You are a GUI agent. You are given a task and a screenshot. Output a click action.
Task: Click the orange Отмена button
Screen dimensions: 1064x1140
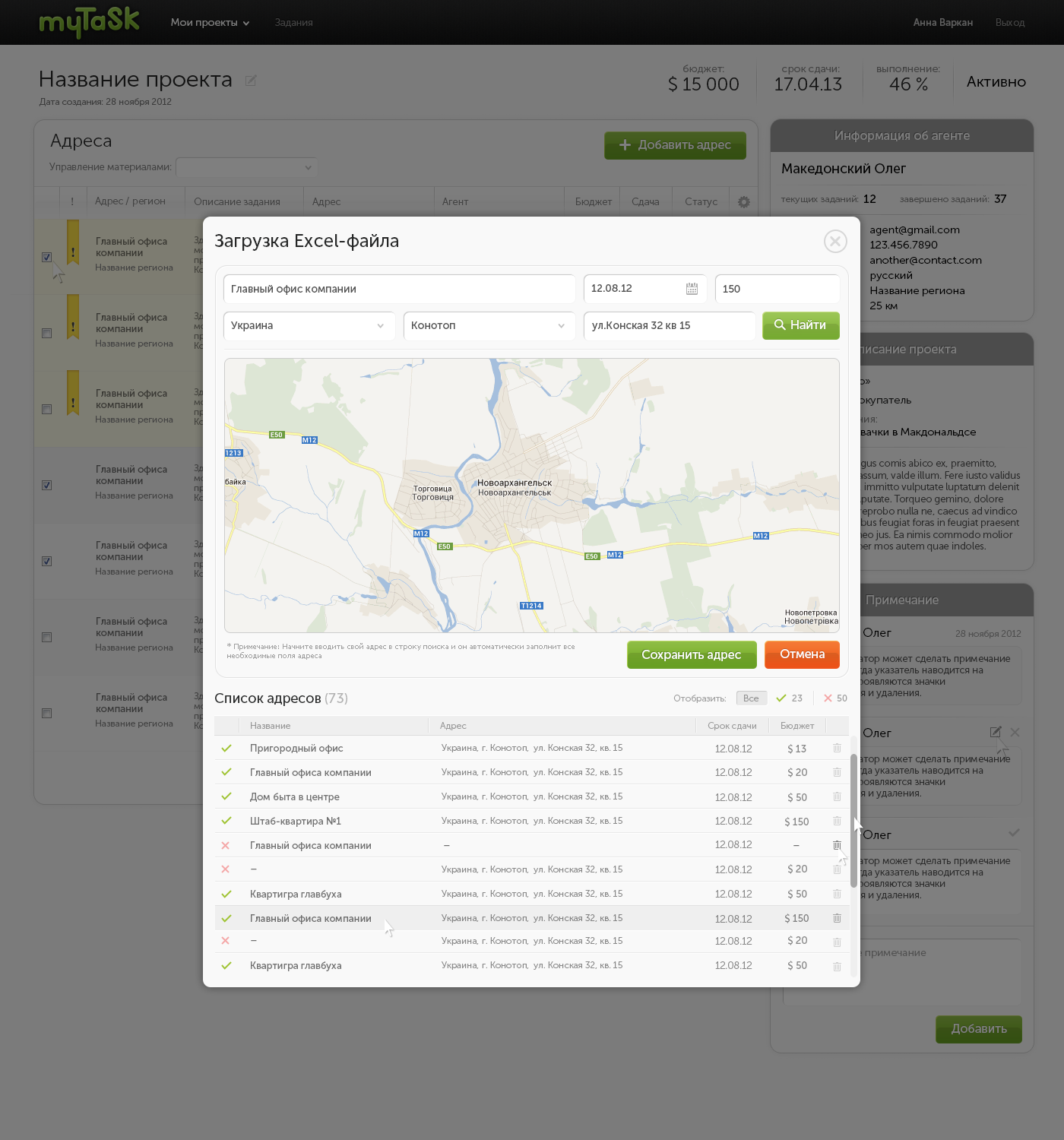(802, 654)
